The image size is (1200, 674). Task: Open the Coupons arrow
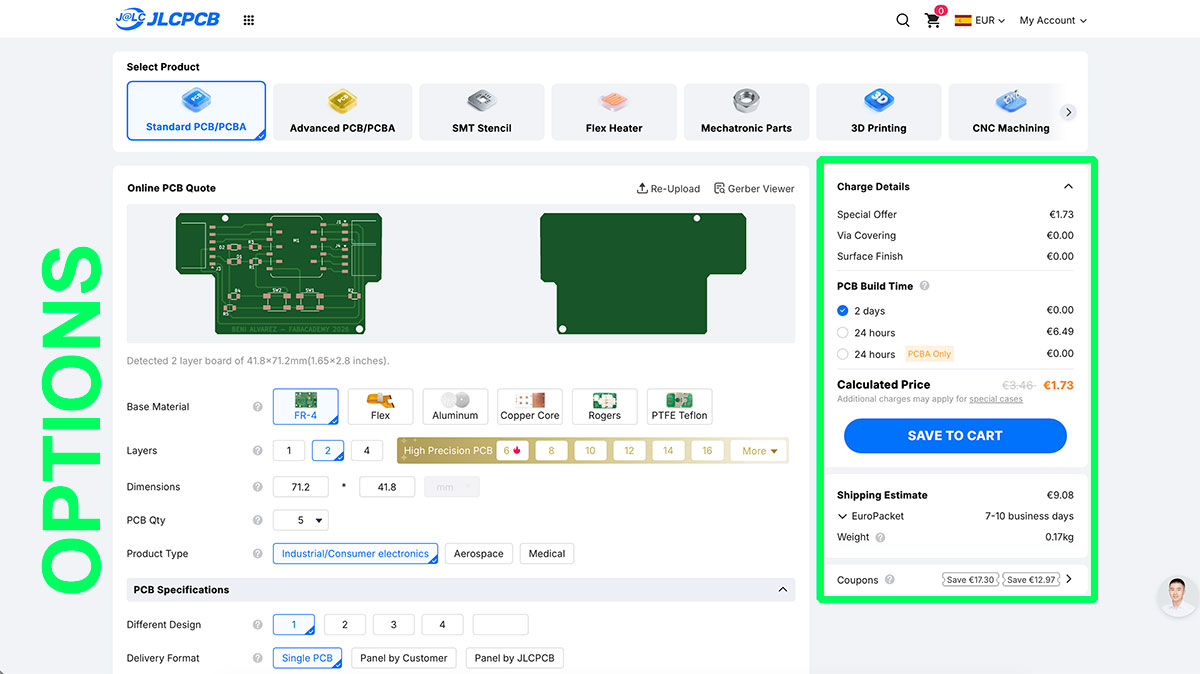click(1068, 579)
